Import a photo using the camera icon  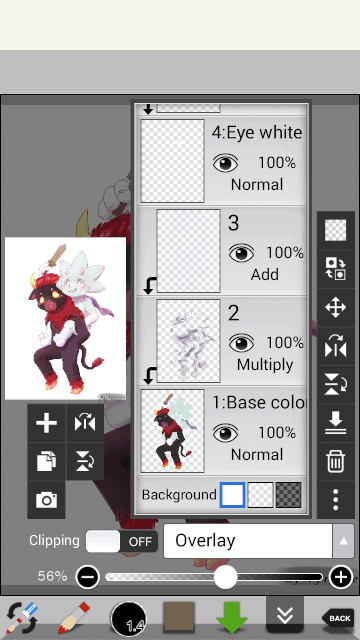click(x=46, y=500)
